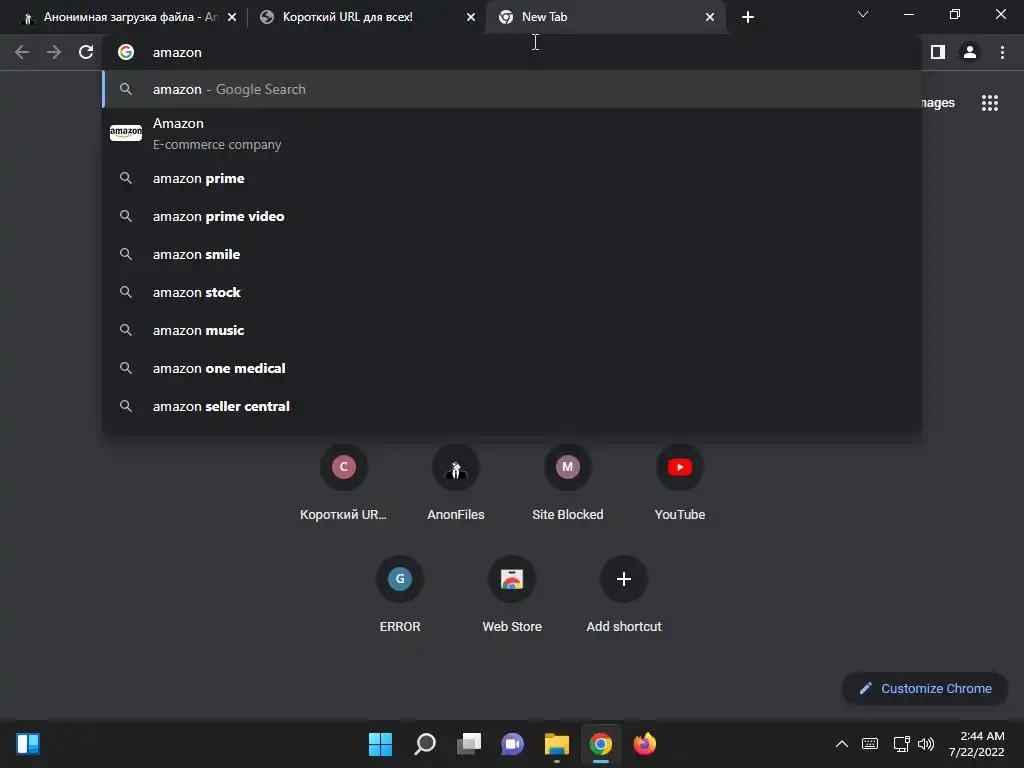Image resolution: width=1024 pixels, height=768 pixels.
Task: Open the Короткий UR... shortcut tile
Action: pyautogui.click(x=344, y=482)
